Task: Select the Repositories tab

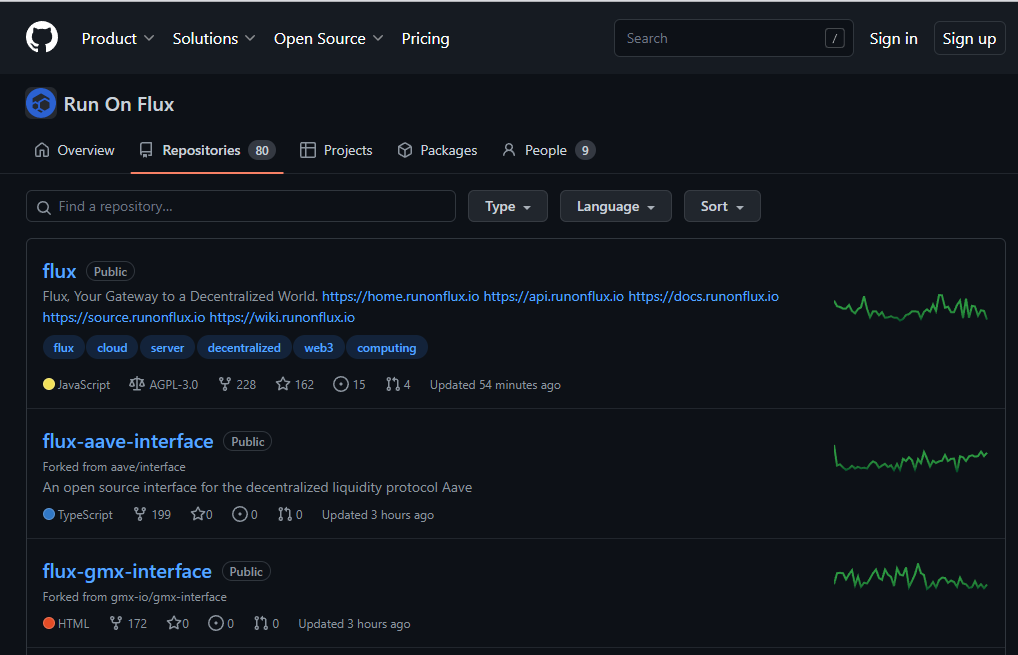Action: tap(207, 150)
